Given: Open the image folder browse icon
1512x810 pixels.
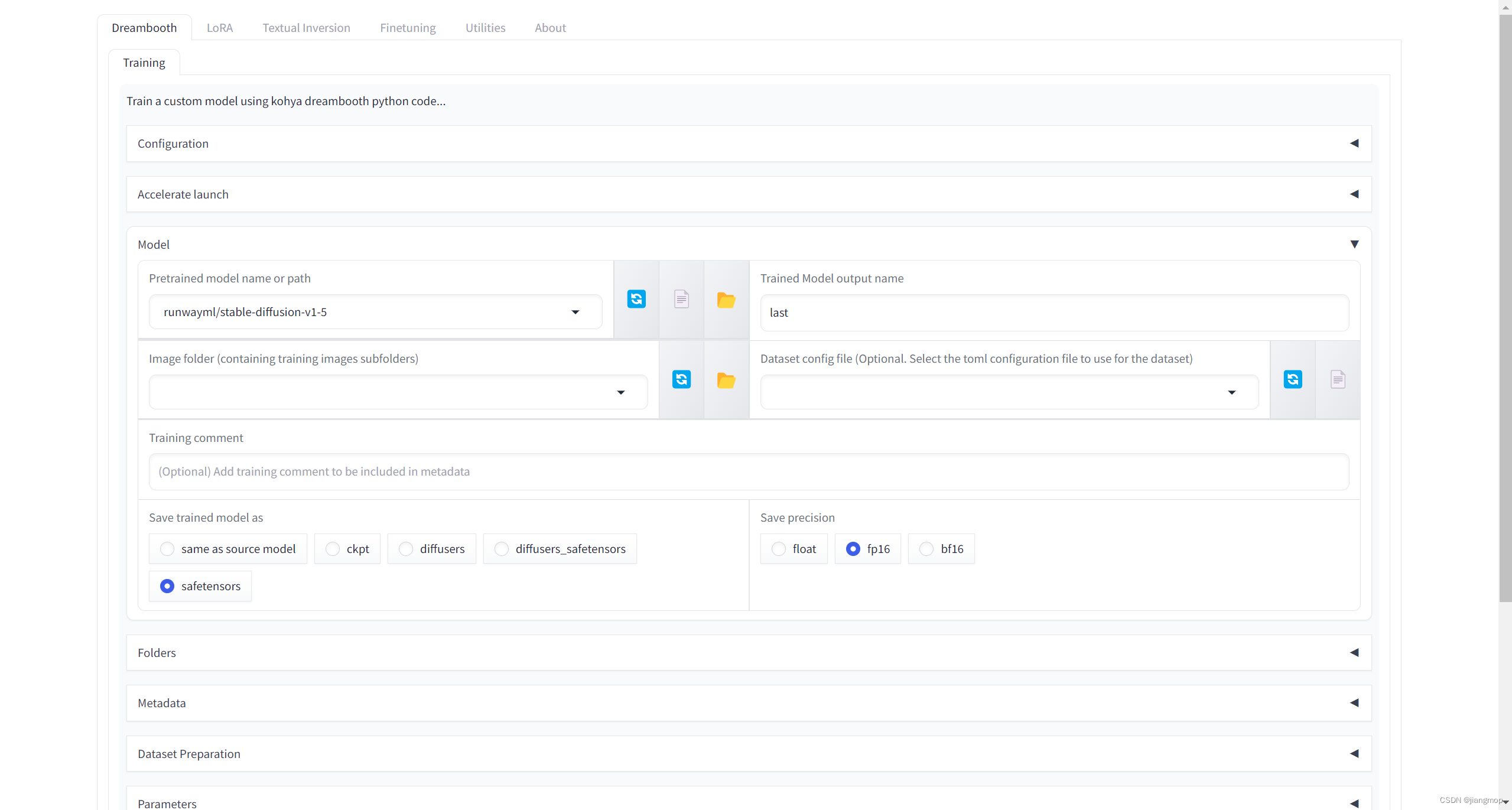Looking at the screenshot, I should (726, 380).
